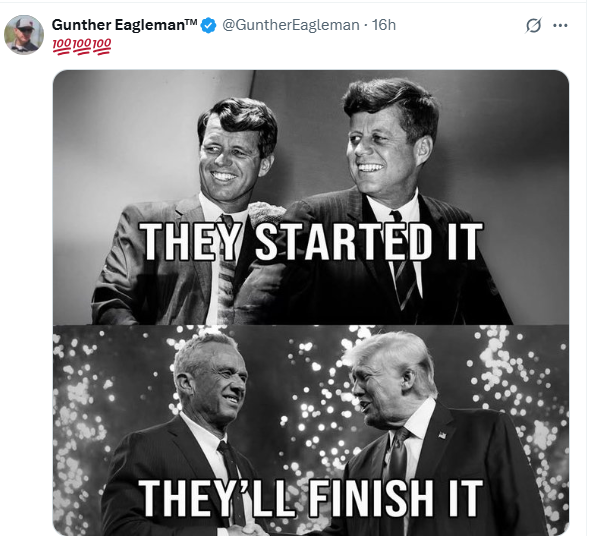This screenshot has width=591, height=536.
Task: Click the word 'STARTED' in the caption
Action: pyautogui.click(x=344, y=242)
